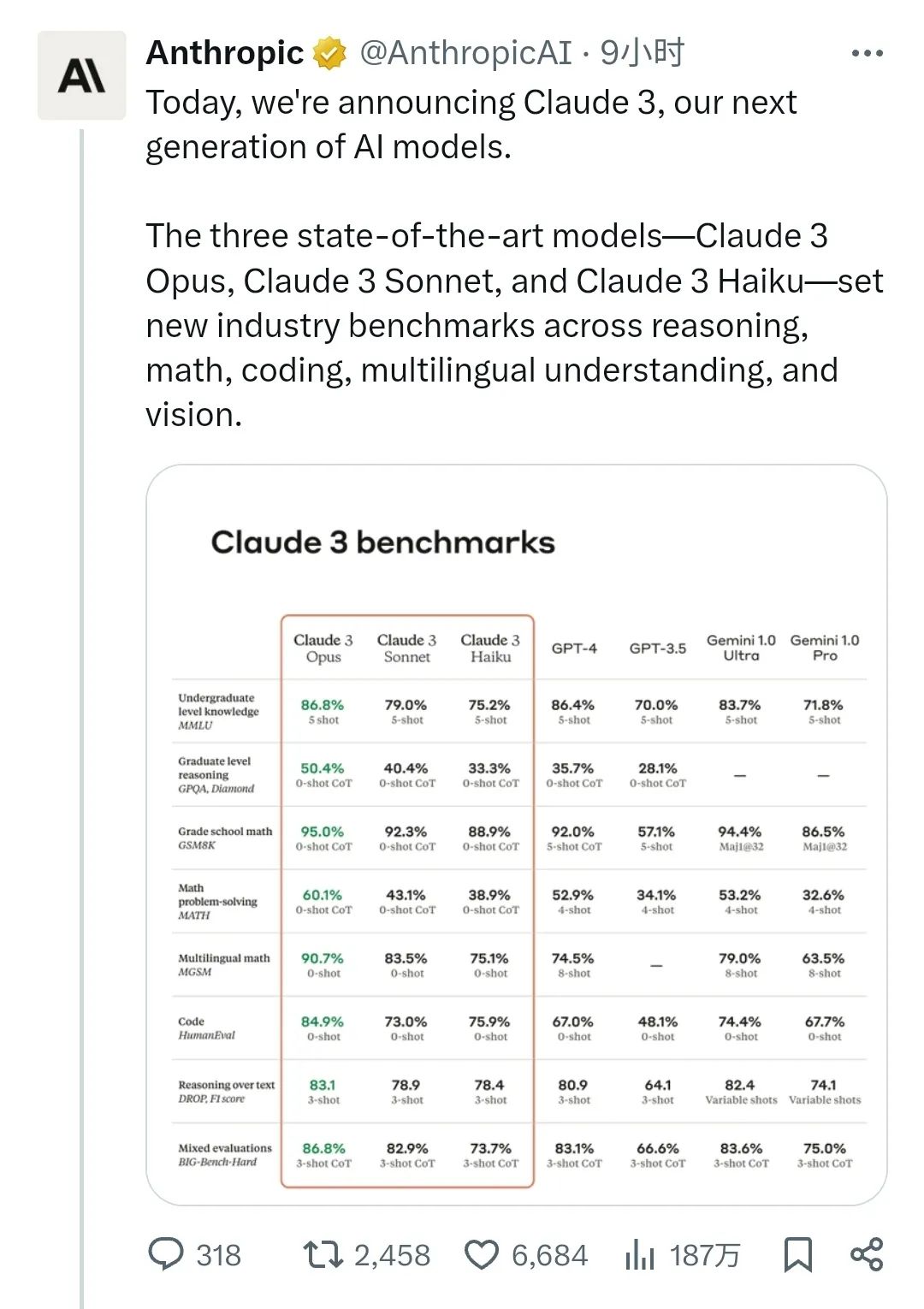Visit the @AnthropicAI handle

coord(465,53)
